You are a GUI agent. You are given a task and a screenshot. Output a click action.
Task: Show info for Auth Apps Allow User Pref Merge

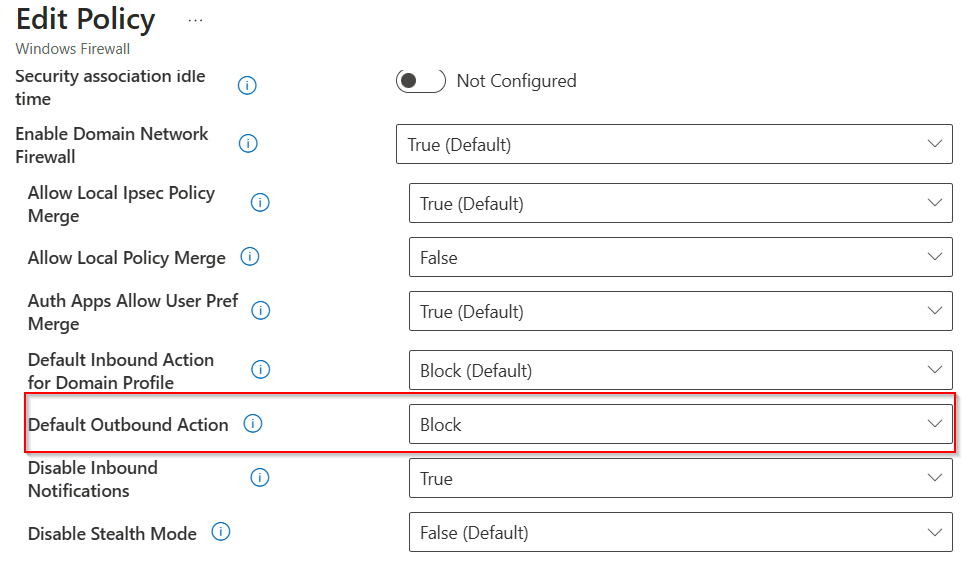260,311
